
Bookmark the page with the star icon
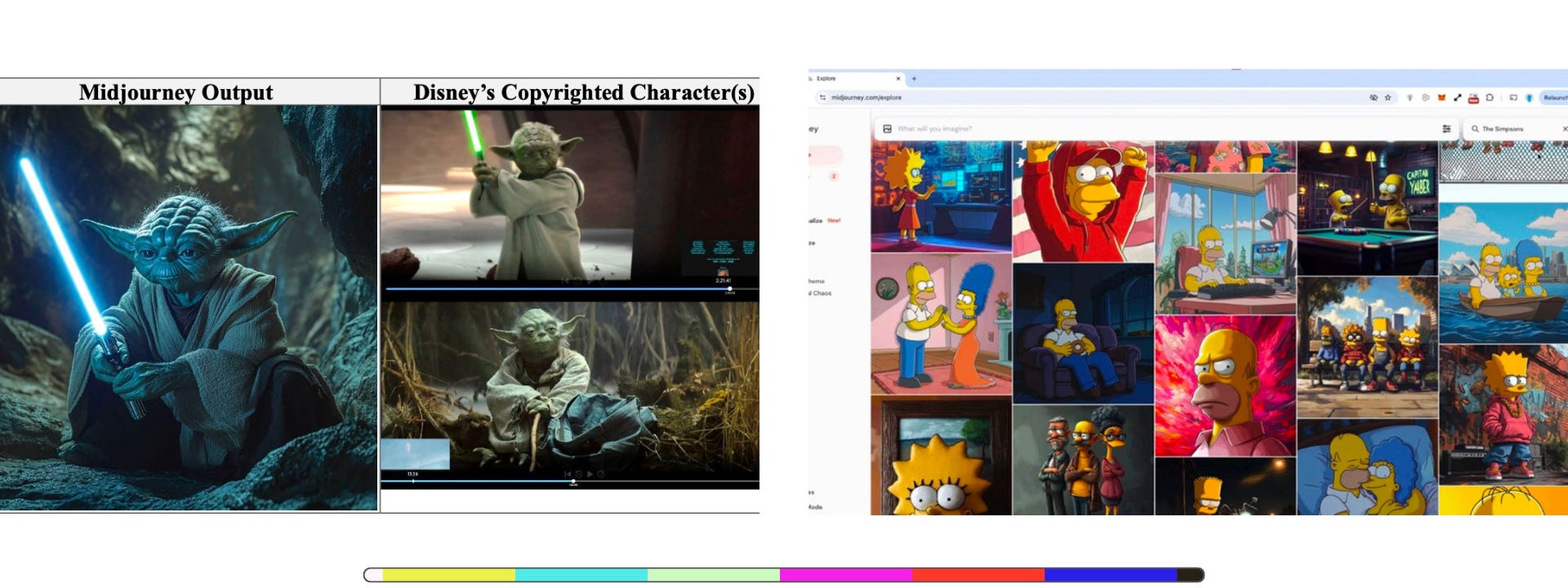tap(1388, 97)
